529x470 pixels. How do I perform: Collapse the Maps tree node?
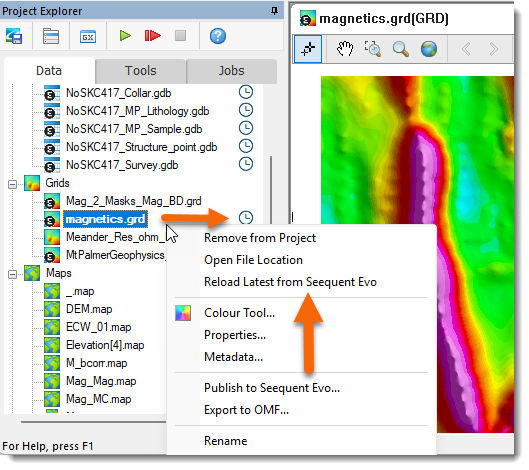point(12,274)
